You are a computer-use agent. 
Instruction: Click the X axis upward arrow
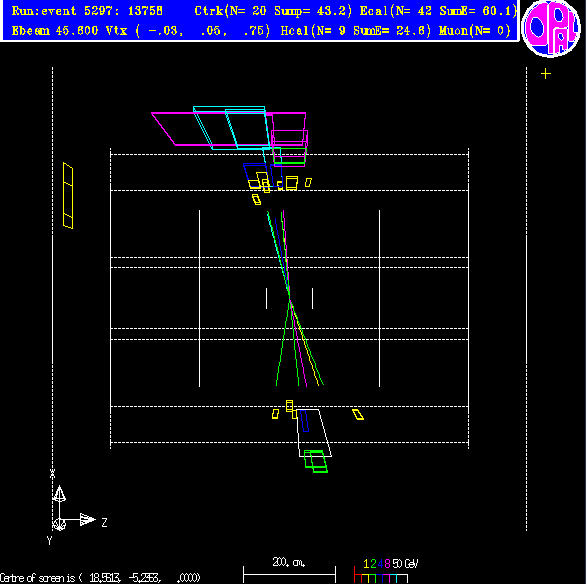(x=59, y=494)
